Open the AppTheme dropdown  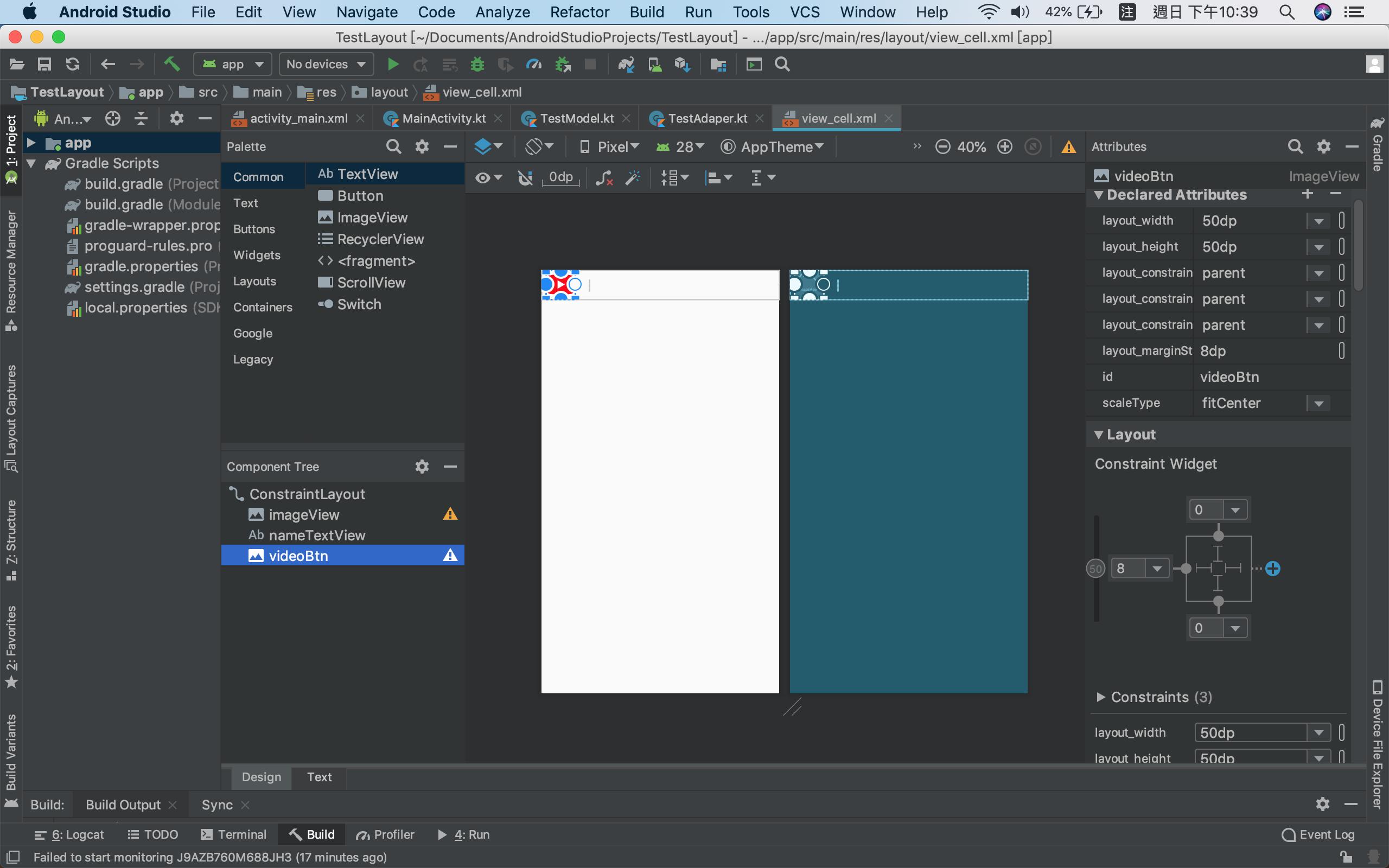point(773,147)
